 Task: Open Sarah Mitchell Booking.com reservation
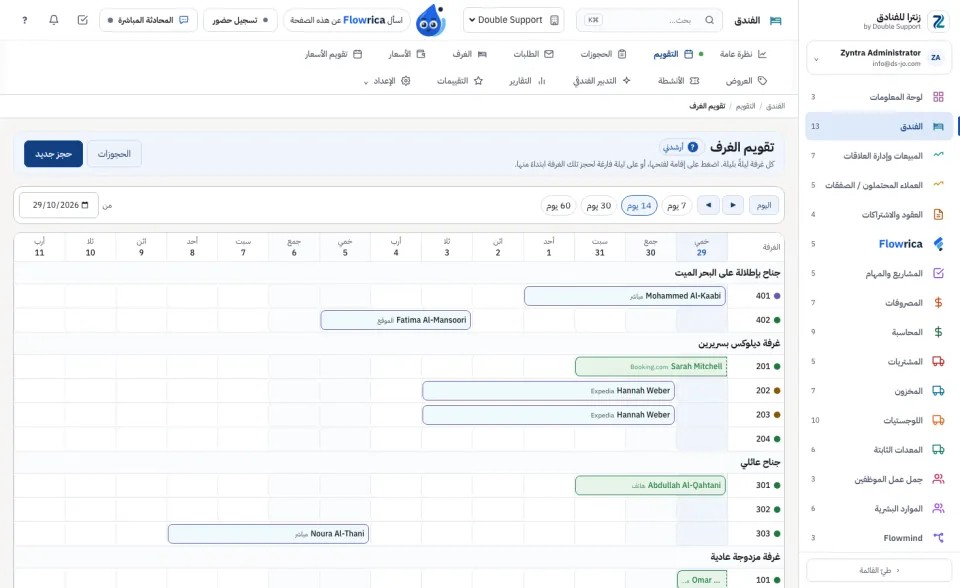tap(651, 366)
